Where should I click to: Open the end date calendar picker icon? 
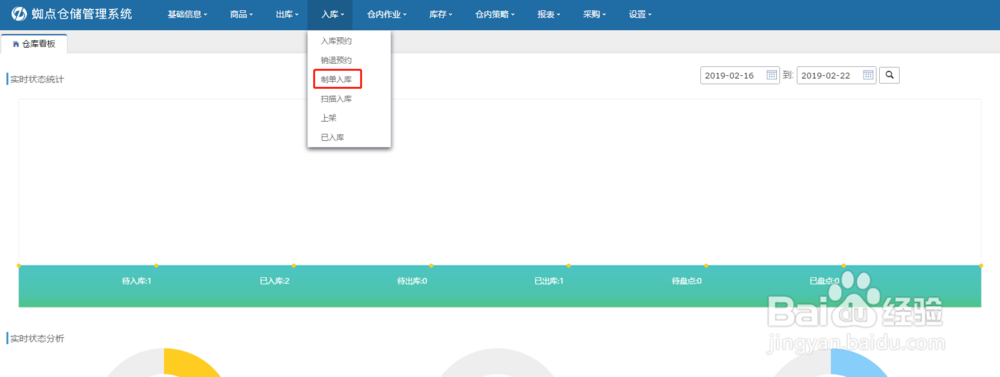(x=868, y=75)
